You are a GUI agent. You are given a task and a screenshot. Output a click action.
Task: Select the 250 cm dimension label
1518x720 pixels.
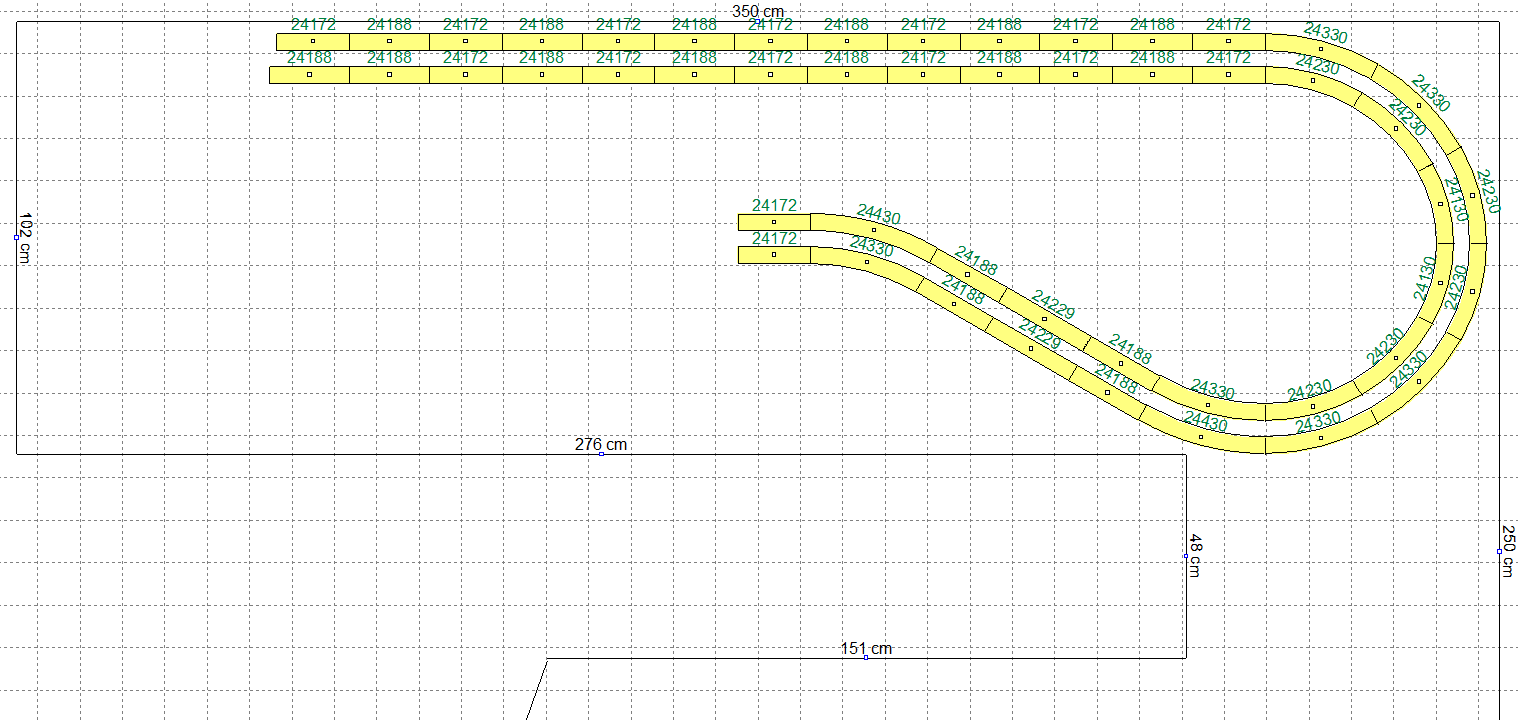coord(1509,550)
